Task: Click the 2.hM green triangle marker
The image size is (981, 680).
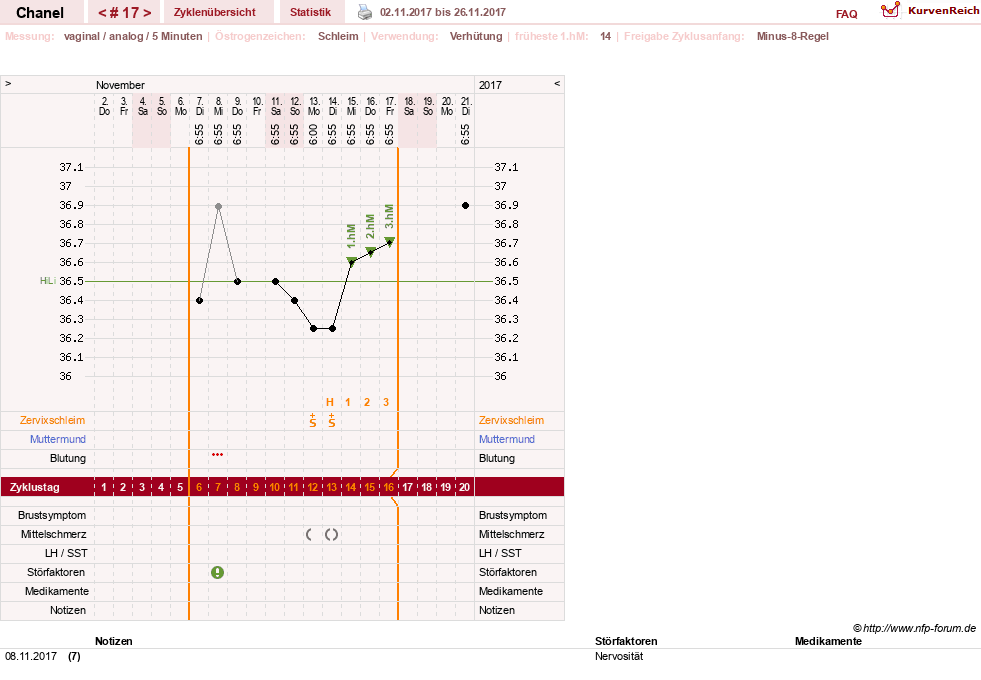Action: 370,251
